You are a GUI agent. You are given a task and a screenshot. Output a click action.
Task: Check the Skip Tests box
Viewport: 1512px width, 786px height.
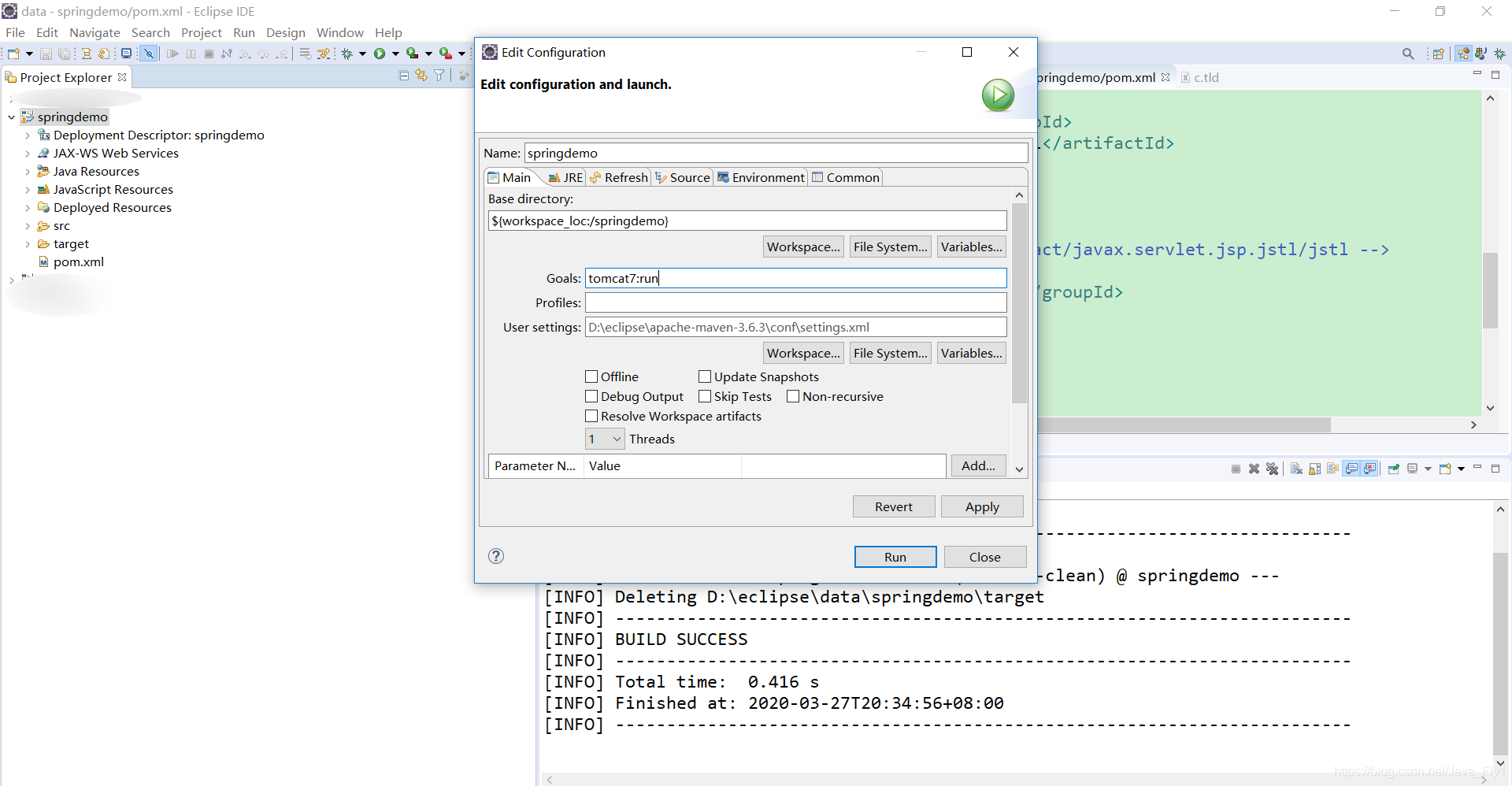(x=705, y=396)
